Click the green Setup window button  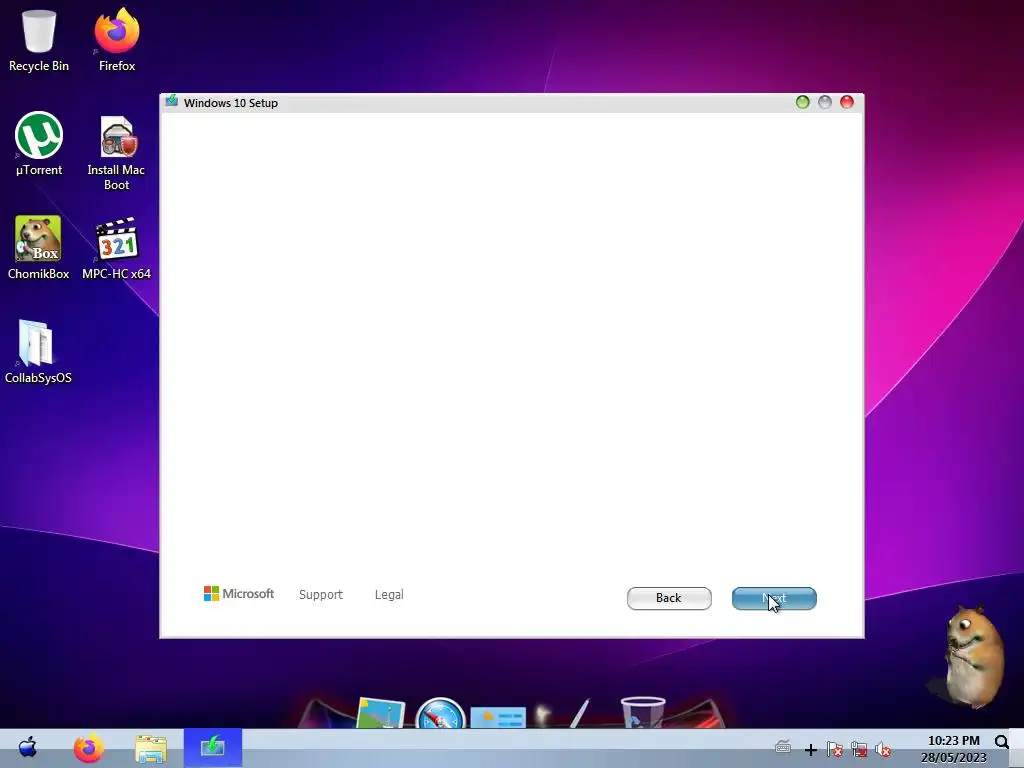(x=803, y=102)
